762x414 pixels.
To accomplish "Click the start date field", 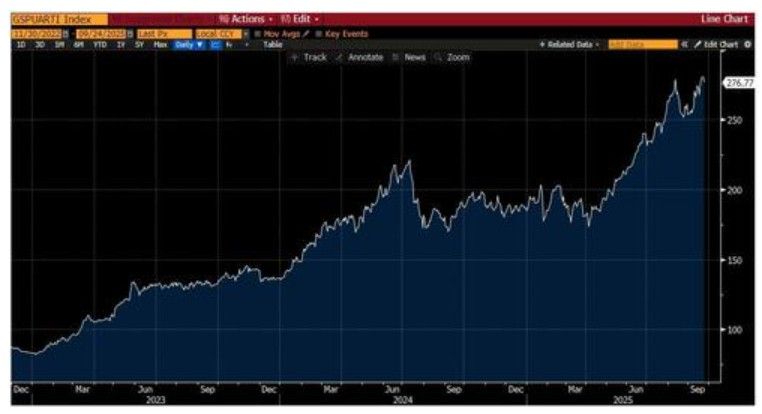I will pos(37,34).
